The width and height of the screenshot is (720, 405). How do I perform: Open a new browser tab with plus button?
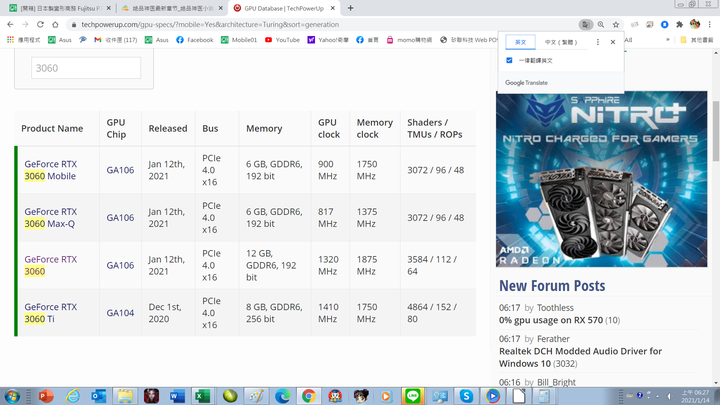tap(350, 8)
